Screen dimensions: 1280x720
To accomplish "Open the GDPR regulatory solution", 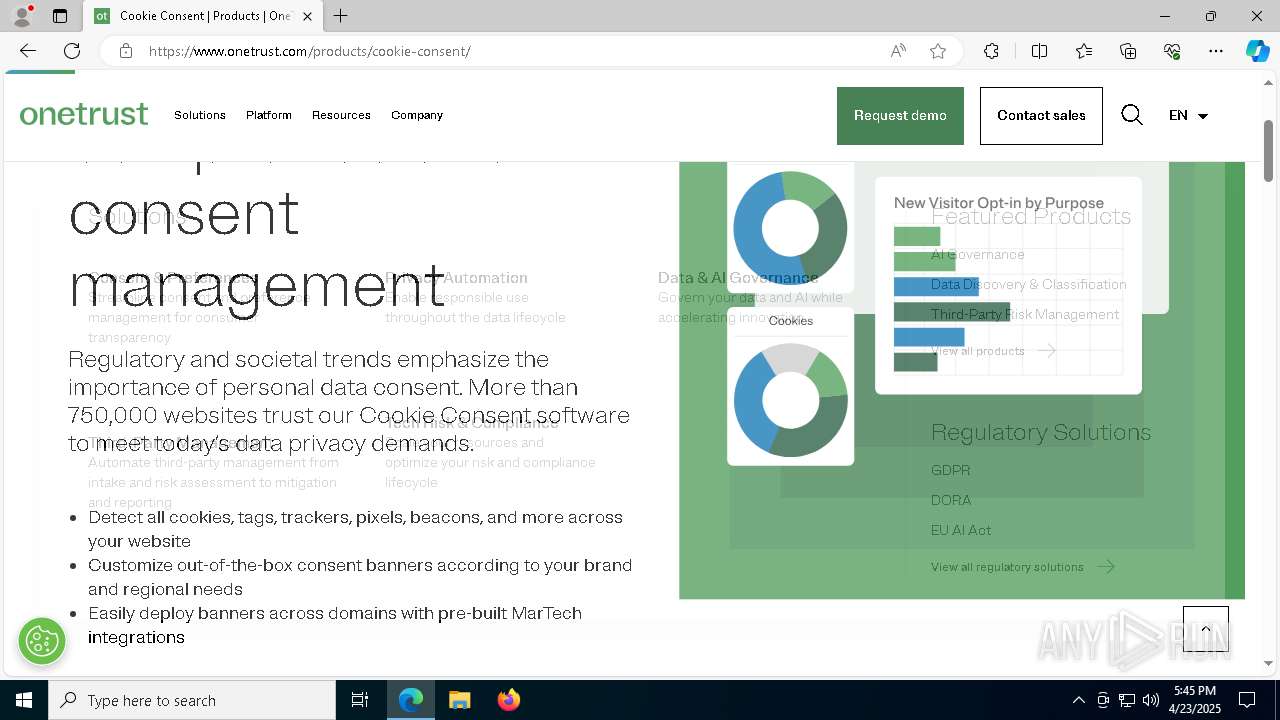I will 950,470.
